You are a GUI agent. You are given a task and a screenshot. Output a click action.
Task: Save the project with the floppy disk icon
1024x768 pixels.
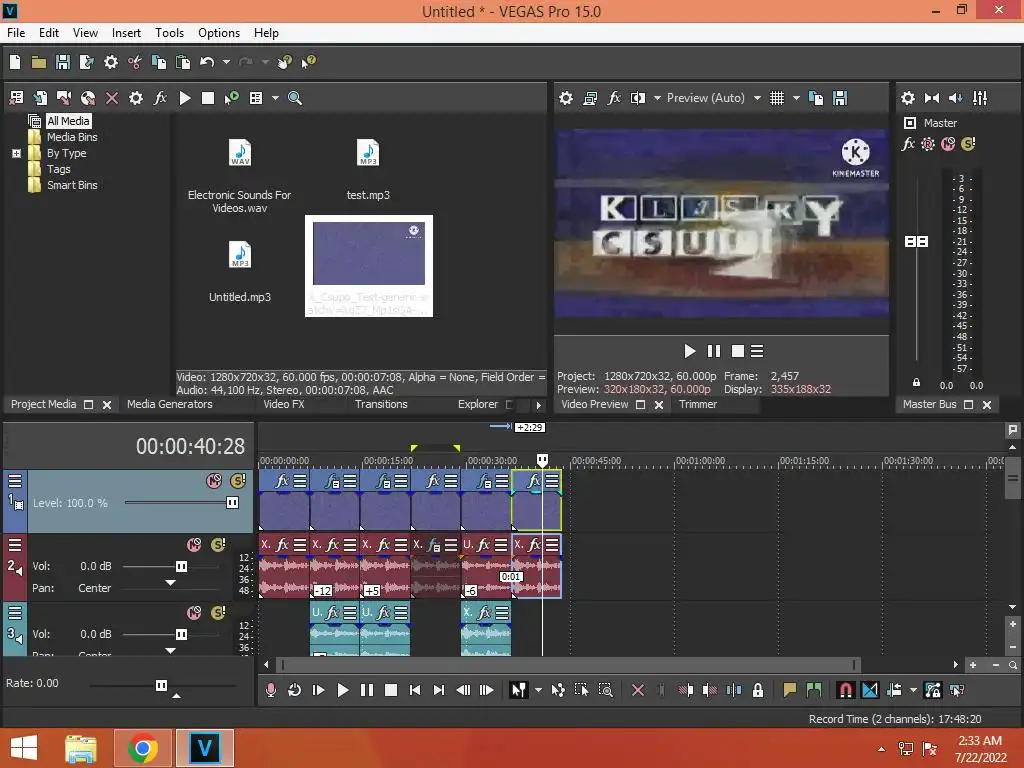click(x=63, y=62)
